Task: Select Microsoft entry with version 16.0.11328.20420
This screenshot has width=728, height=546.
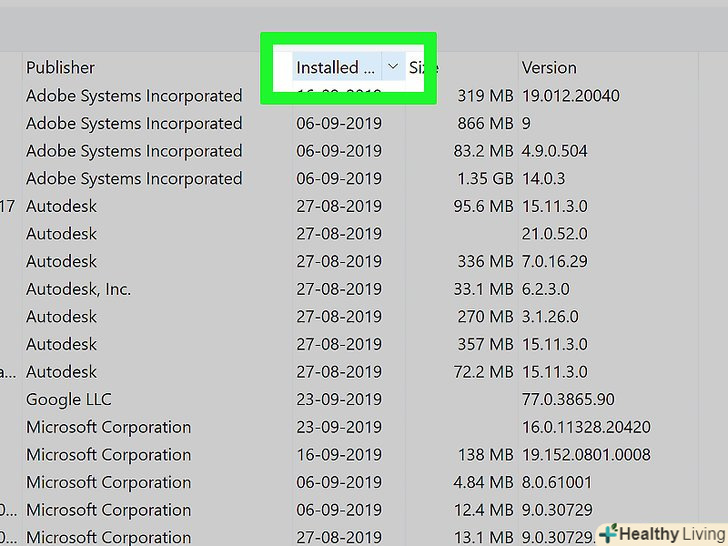Action: point(108,427)
